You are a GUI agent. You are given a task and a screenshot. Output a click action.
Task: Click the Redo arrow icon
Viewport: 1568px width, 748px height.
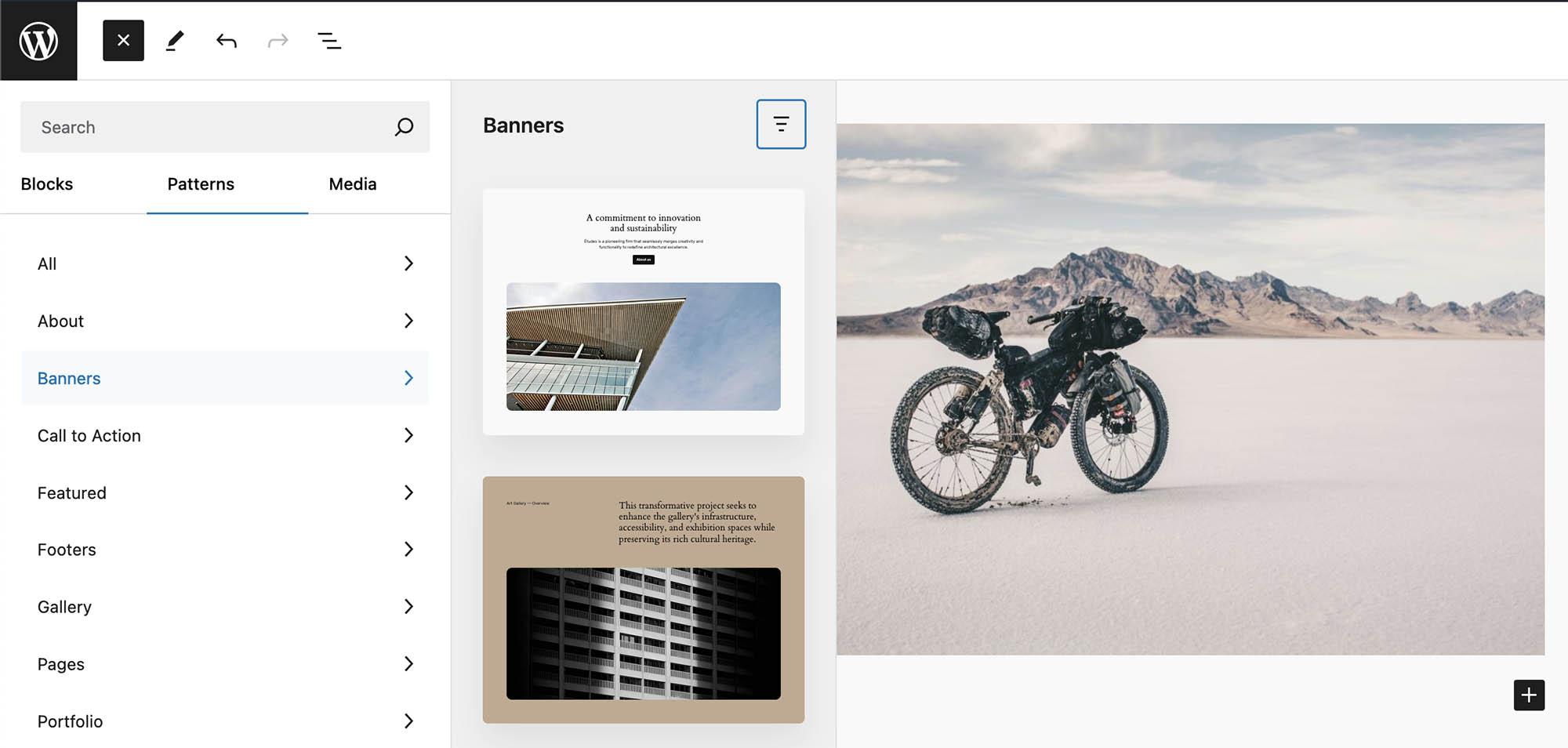[278, 41]
